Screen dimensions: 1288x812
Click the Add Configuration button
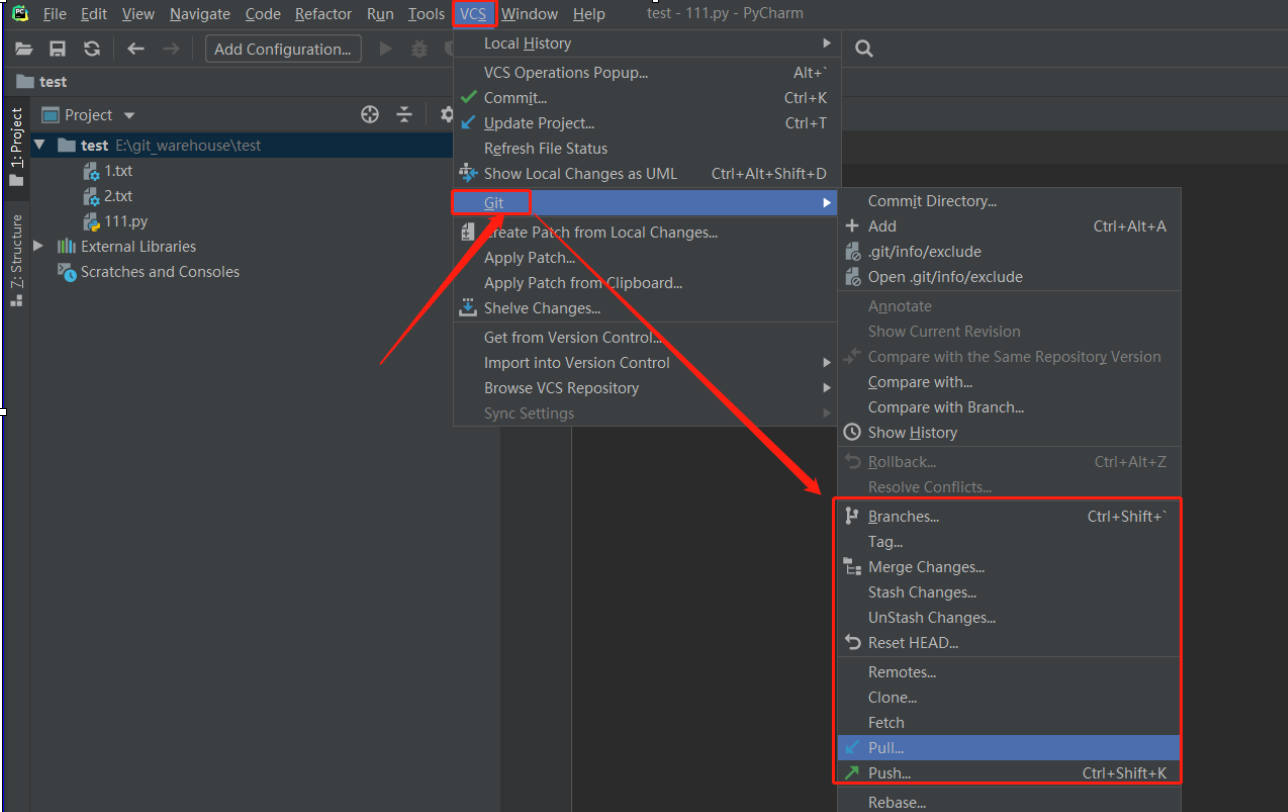tap(283, 49)
